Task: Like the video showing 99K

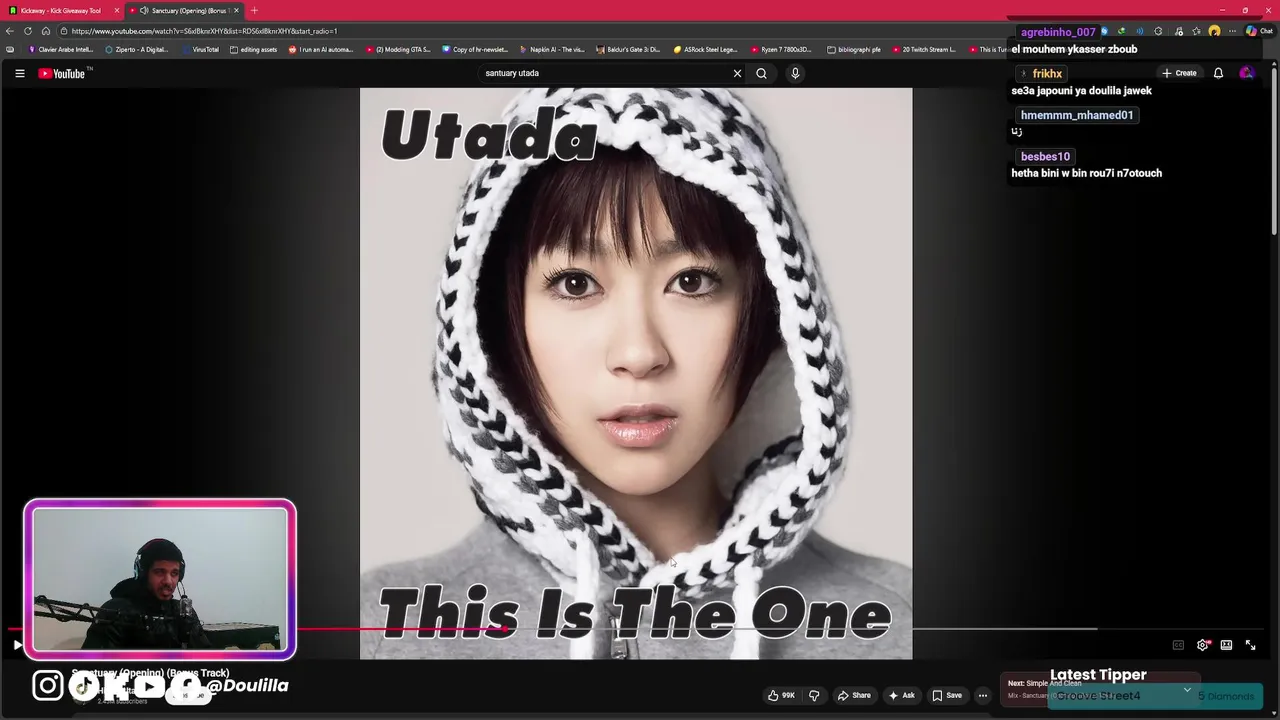Action: (x=781, y=695)
